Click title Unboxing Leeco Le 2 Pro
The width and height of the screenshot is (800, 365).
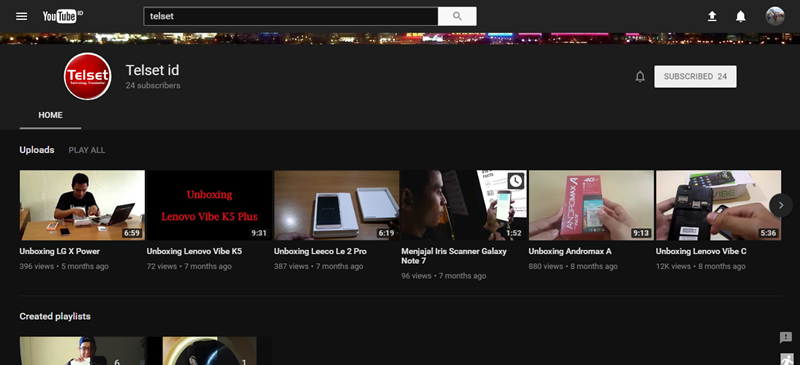tap(320, 251)
